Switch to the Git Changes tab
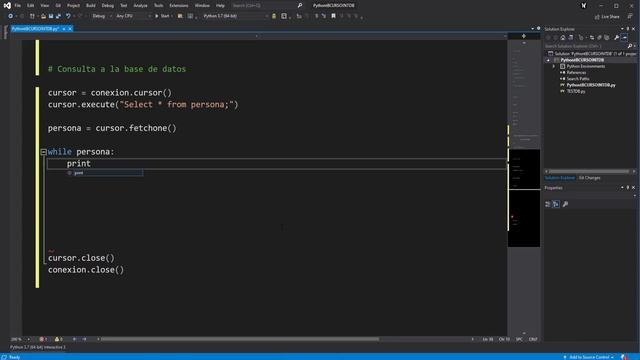The width and height of the screenshot is (640, 360). (589, 178)
